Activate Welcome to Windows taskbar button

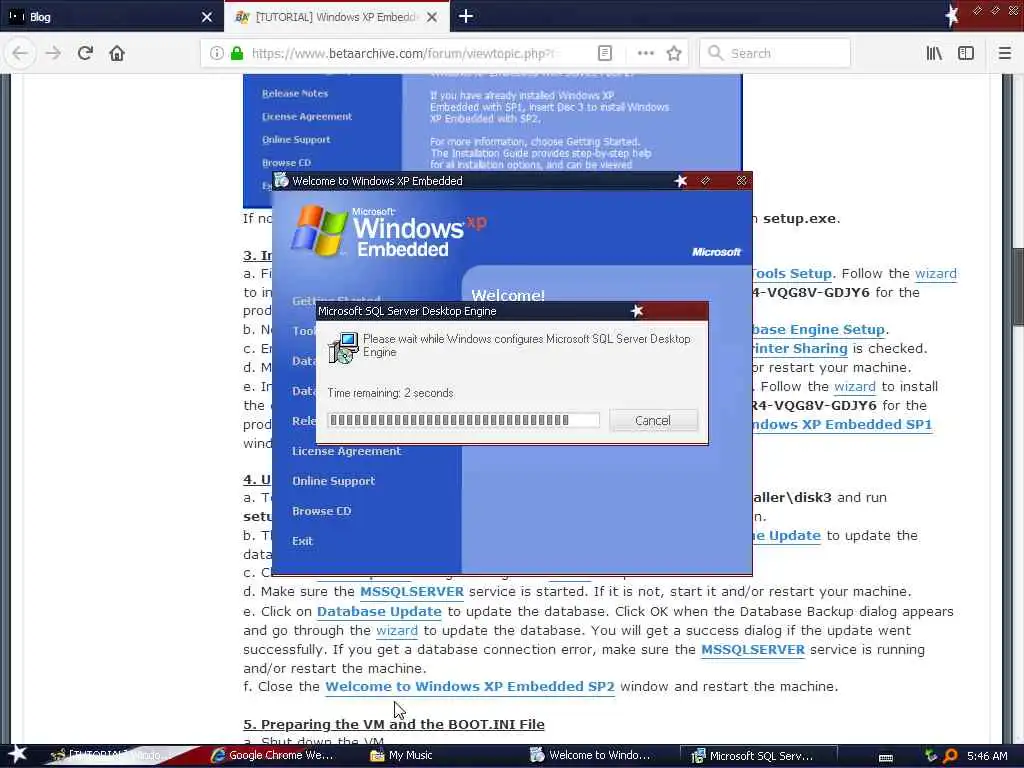[x=591, y=755]
